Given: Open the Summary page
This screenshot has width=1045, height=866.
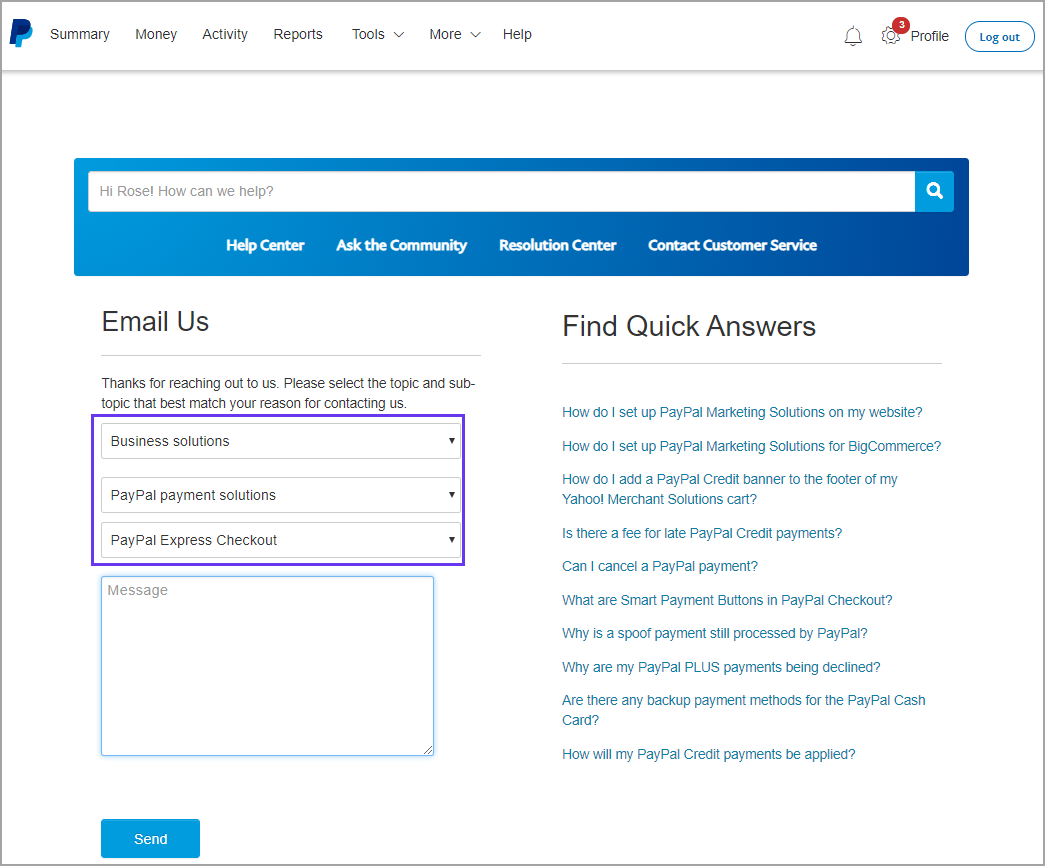Looking at the screenshot, I should [x=80, y=34].
